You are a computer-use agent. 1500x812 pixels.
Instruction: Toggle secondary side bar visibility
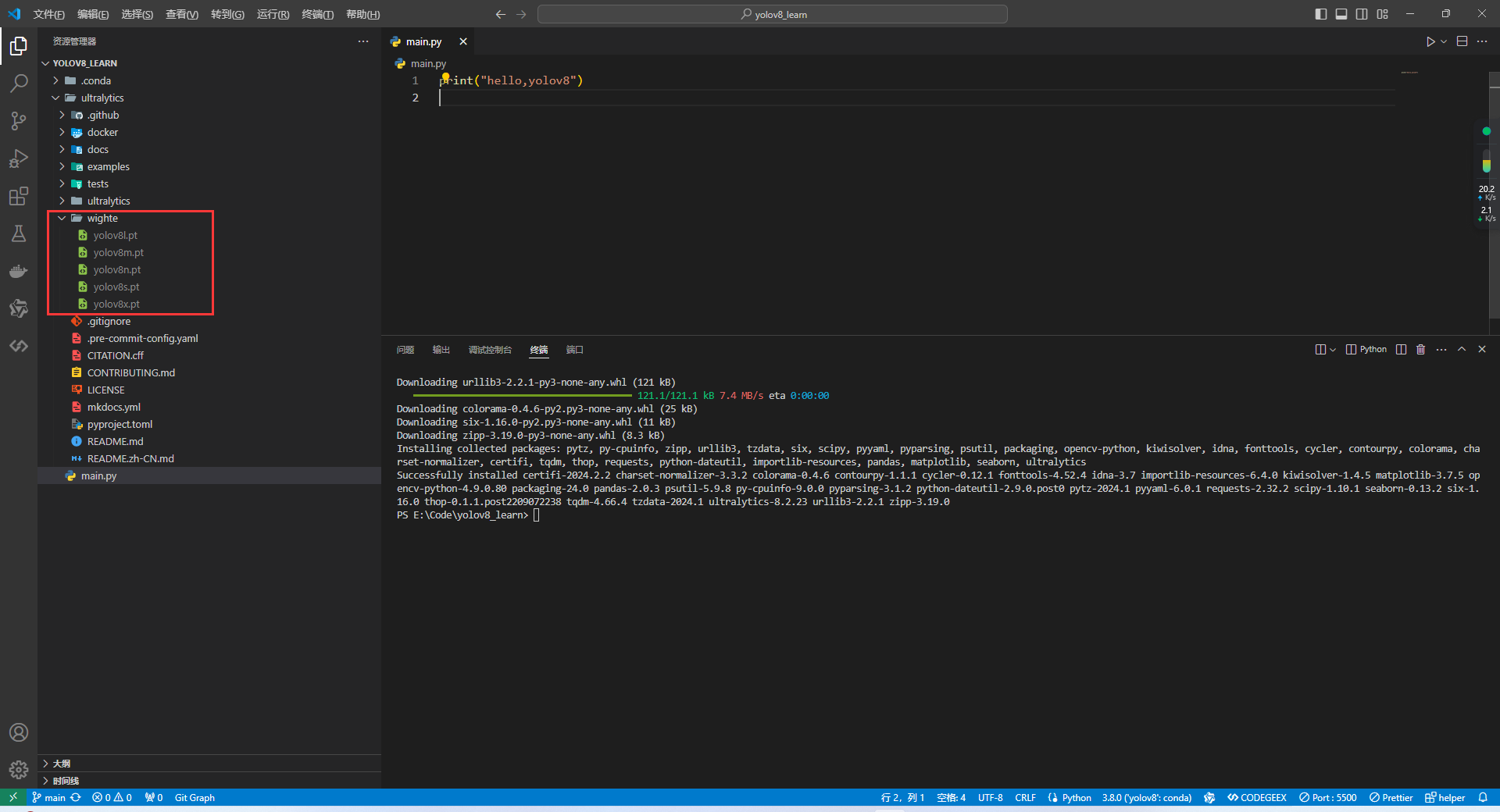[x=1362, y=14]
